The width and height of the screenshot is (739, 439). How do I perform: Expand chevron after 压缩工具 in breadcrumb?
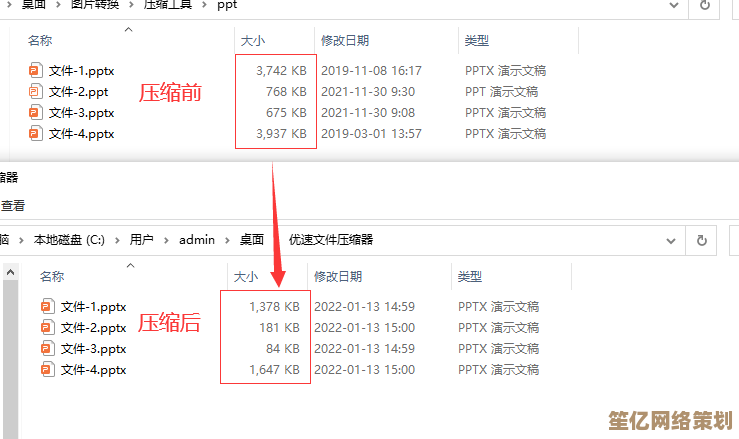[205, 5]
